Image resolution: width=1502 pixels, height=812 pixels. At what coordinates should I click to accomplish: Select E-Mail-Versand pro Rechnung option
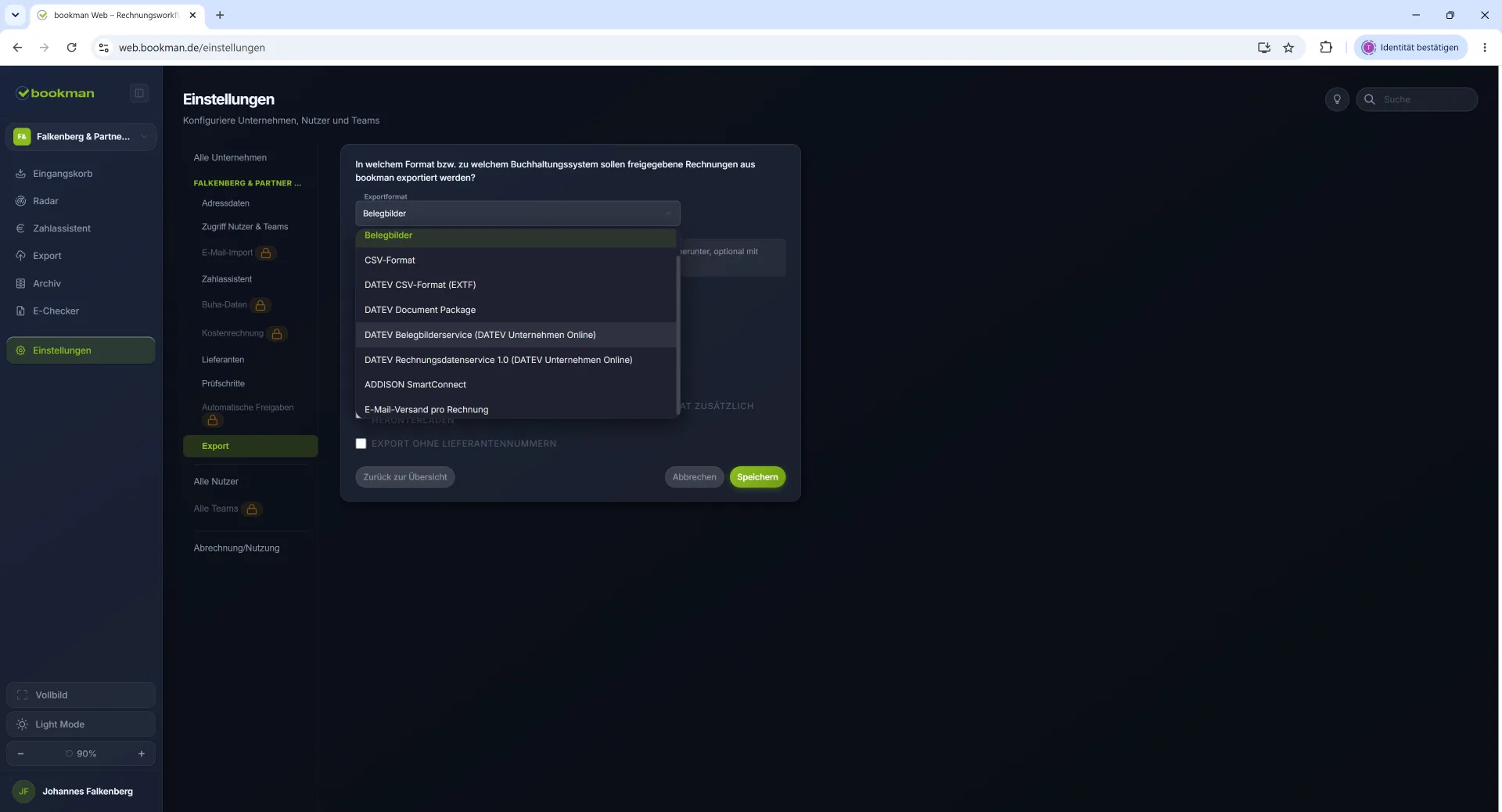[516, 408]
